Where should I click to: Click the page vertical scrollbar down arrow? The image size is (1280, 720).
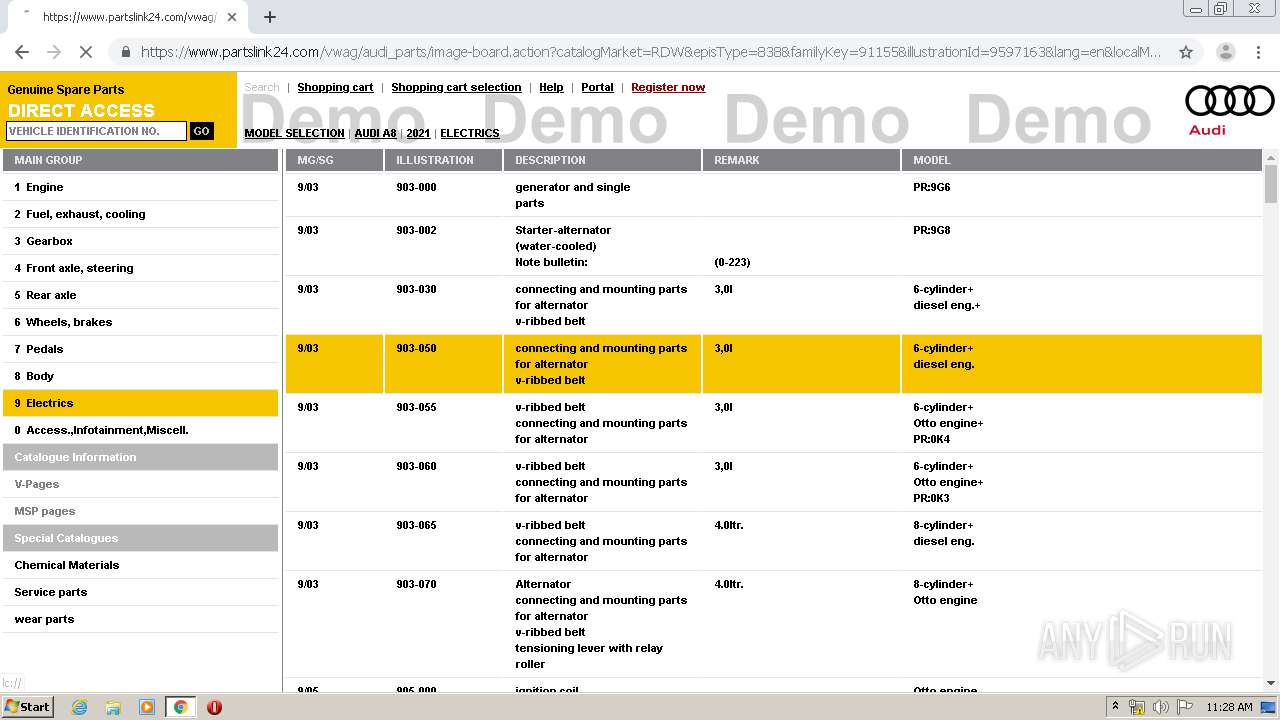click(1271, 683)
